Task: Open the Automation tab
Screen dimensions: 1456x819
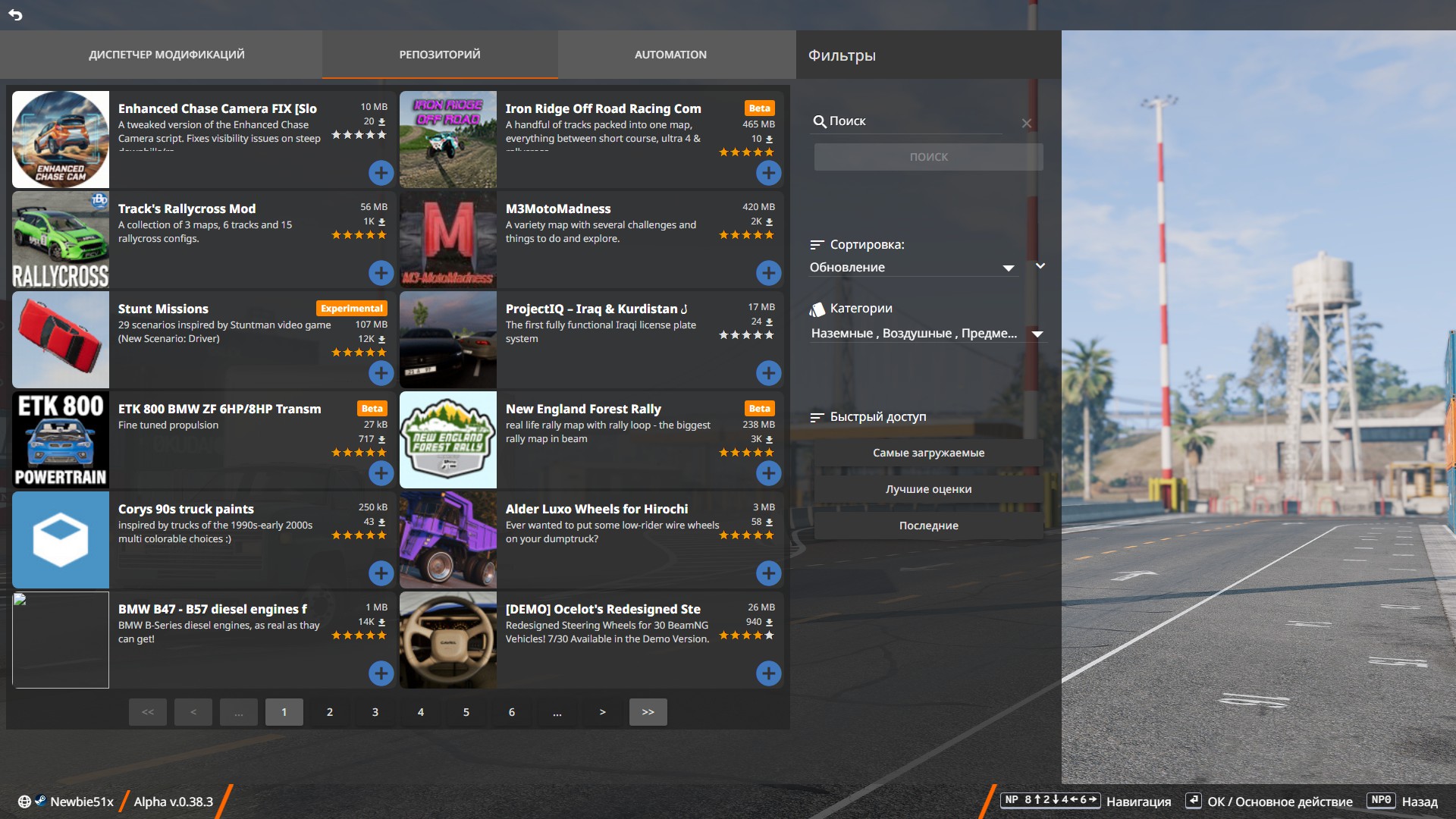Action: [x=670, y=55]
